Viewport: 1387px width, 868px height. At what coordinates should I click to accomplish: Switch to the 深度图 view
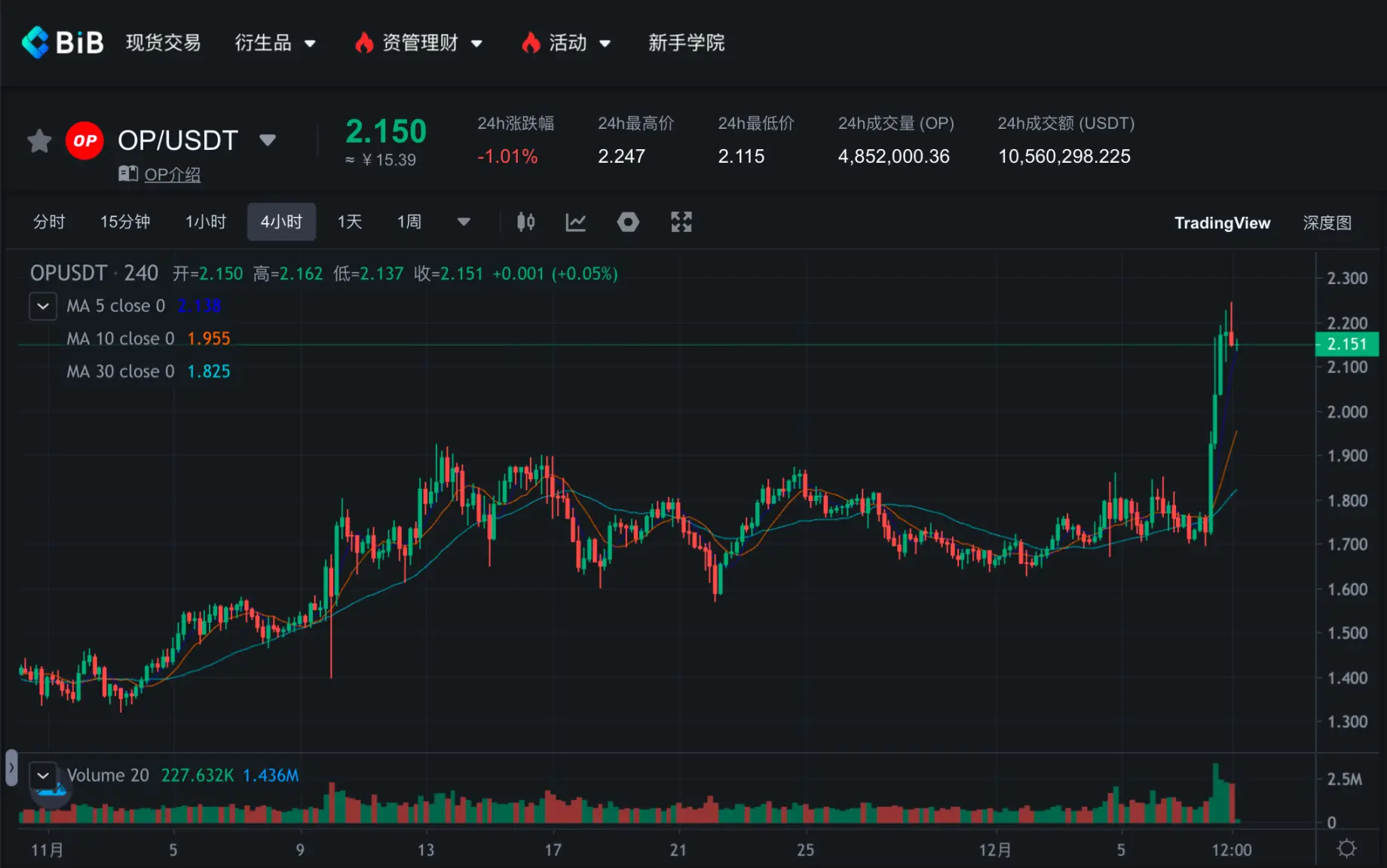point(1327,223)
